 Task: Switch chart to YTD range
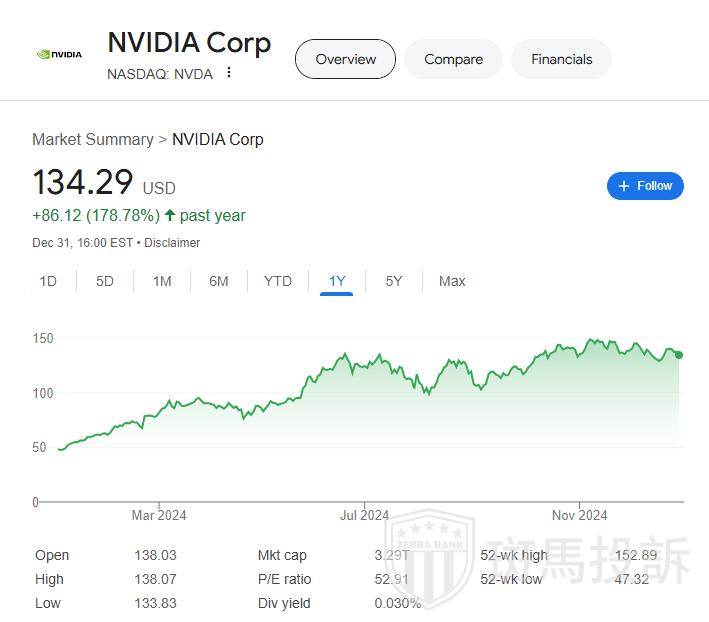277,281
